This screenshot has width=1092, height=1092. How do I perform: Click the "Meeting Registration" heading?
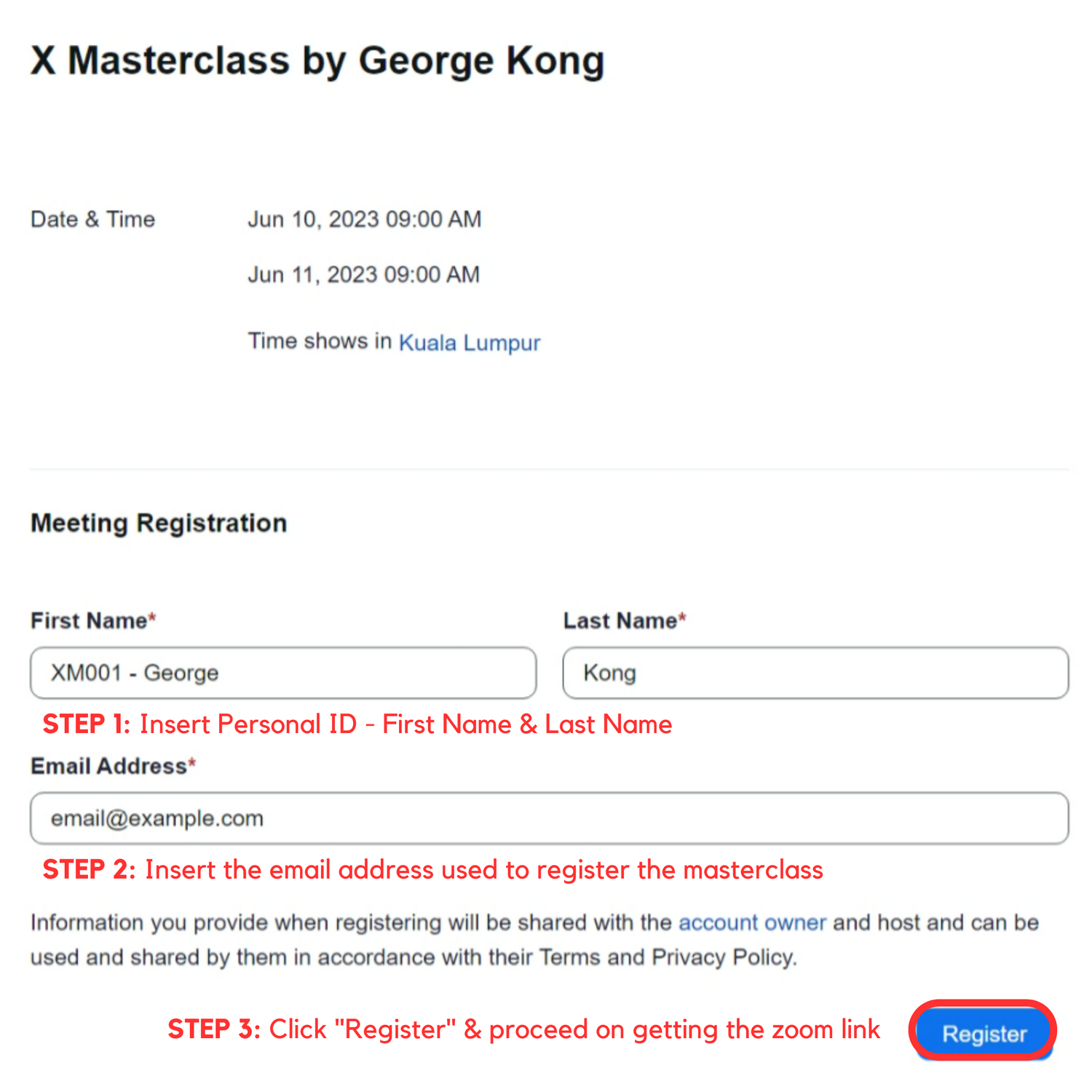(x=159, y=523)
